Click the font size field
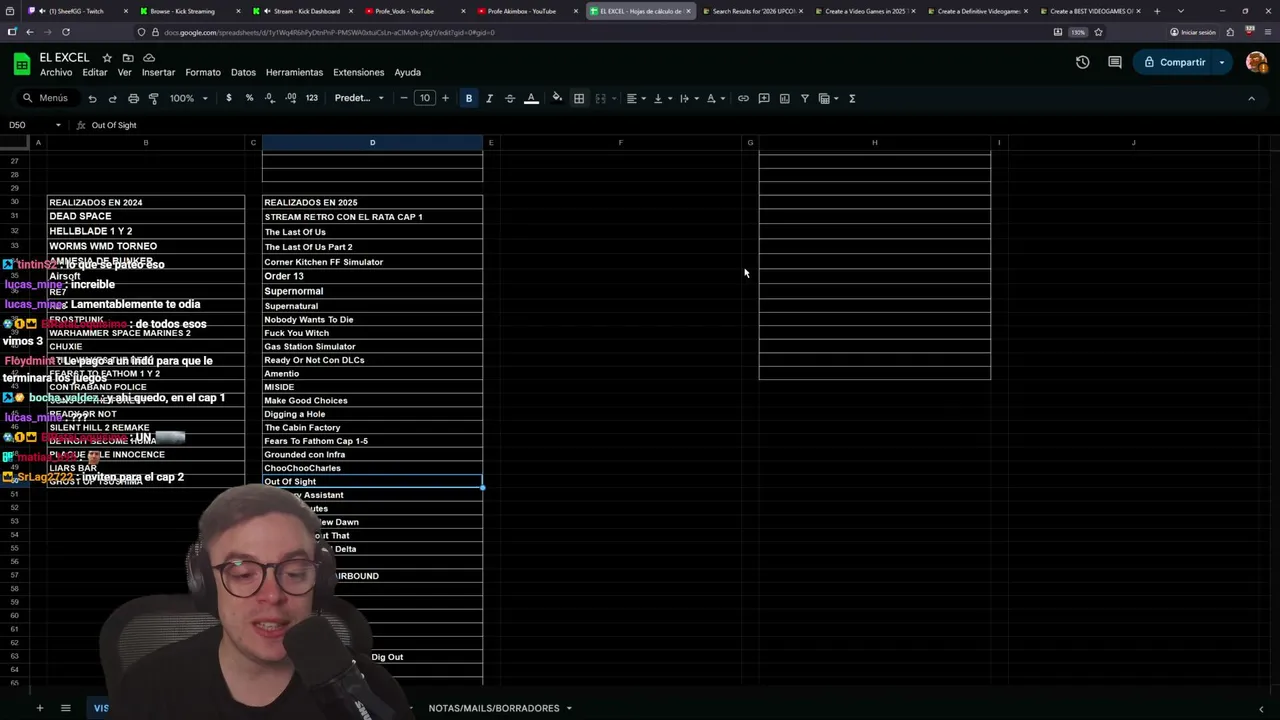 (425, 98)
